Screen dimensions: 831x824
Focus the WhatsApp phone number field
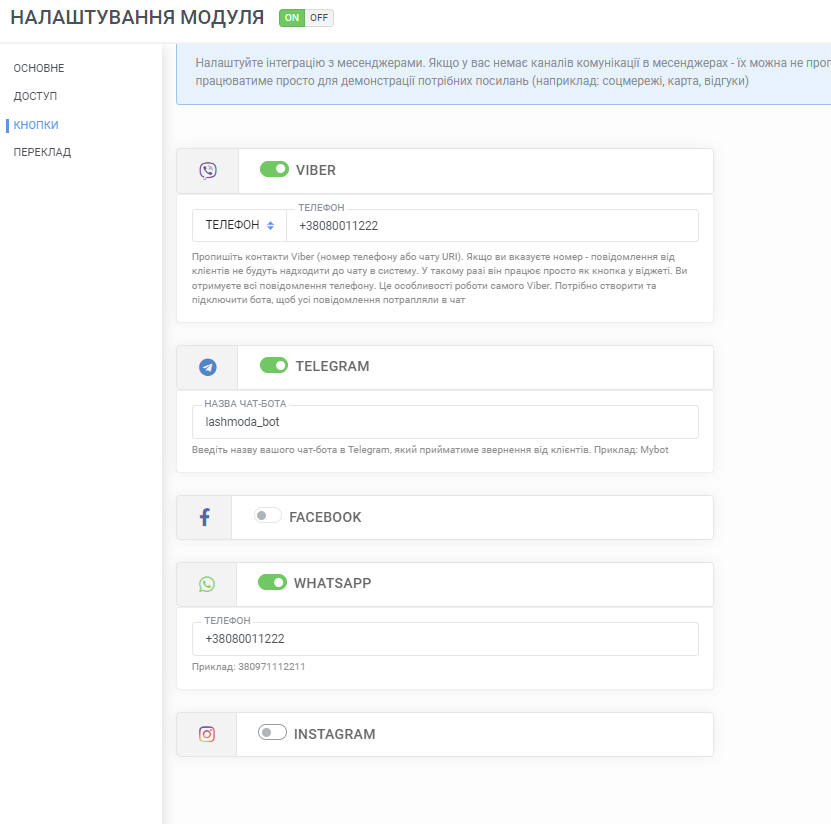pyautogui.click(x=445, y=639)
